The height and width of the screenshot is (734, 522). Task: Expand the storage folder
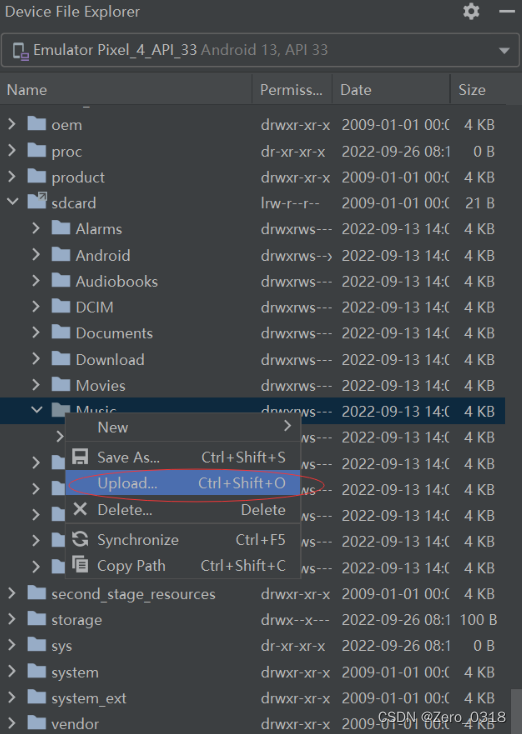click(12, 619)
